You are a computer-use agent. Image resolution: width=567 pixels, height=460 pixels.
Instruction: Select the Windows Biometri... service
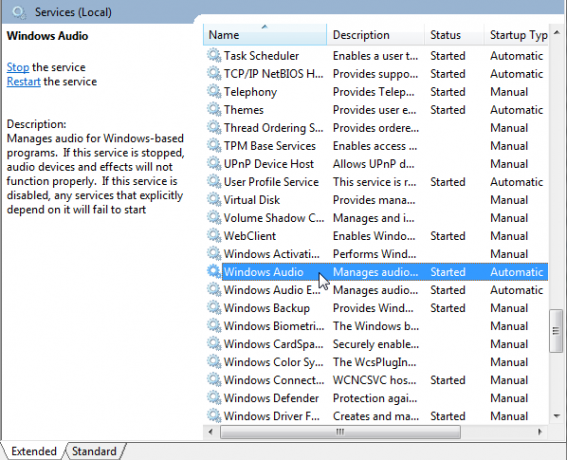click(x=274, y=326)
